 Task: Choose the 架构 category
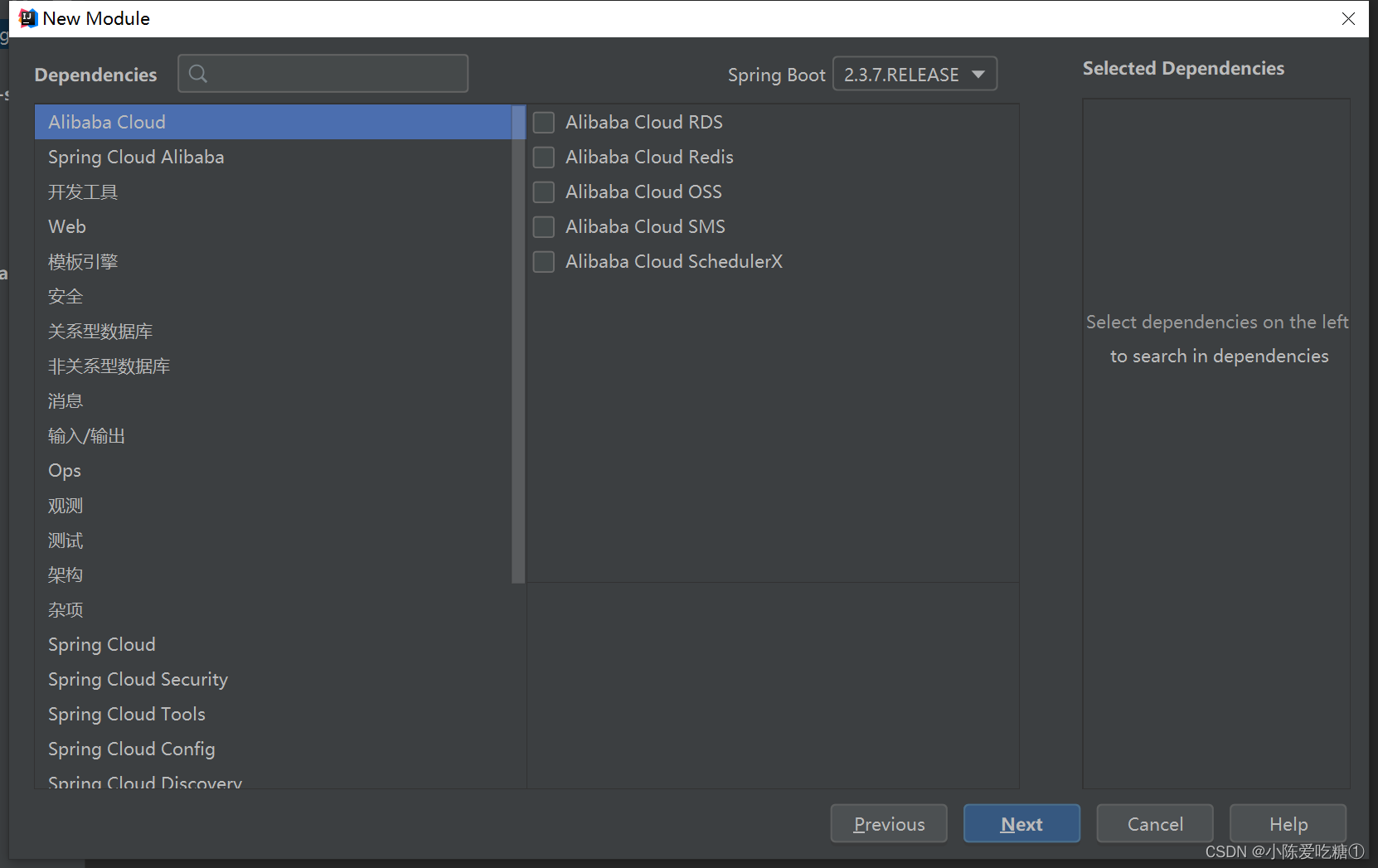tap(274, 575)
